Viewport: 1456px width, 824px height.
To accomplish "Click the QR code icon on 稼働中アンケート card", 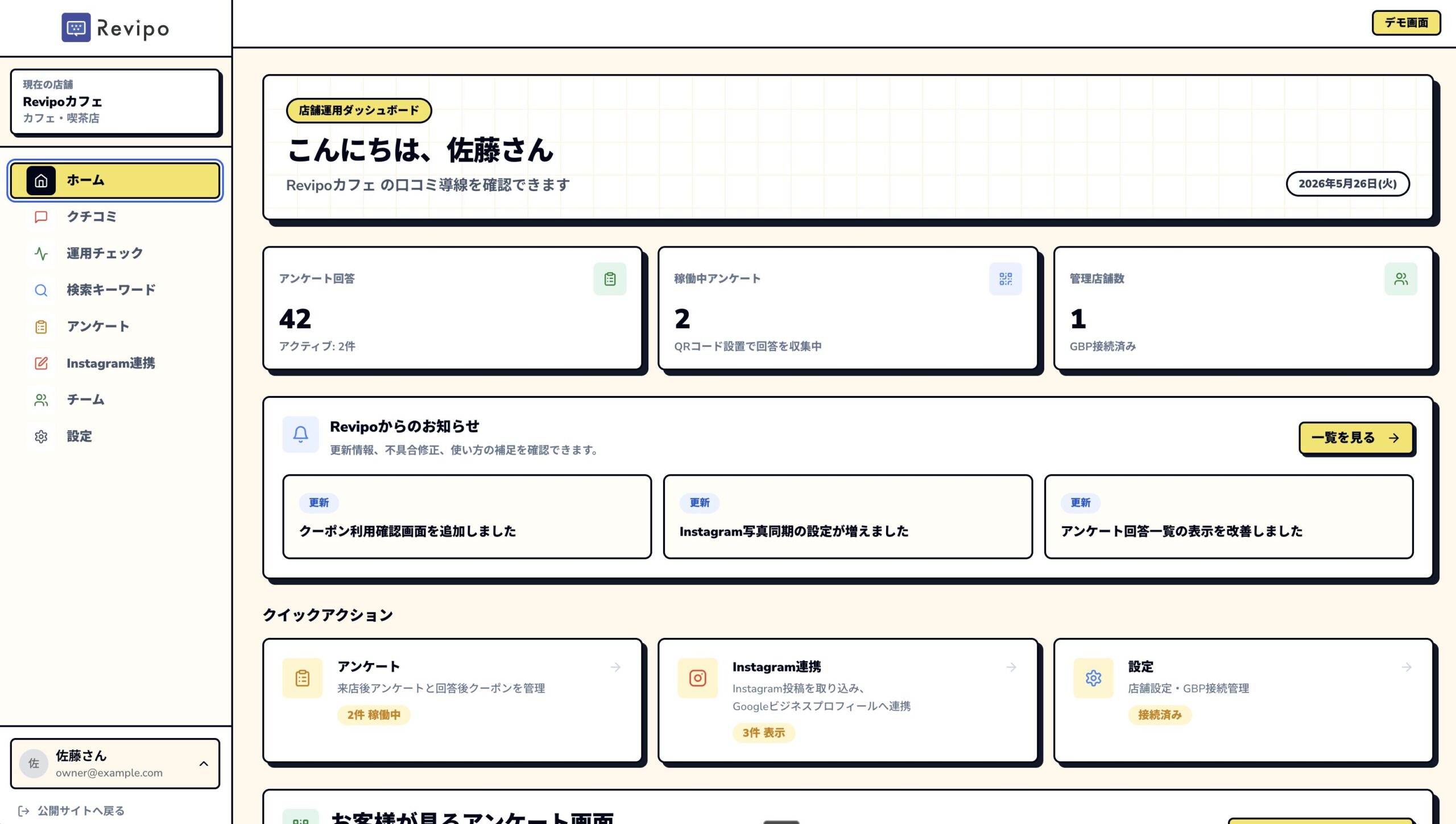I will click(x=1006, y=279).
